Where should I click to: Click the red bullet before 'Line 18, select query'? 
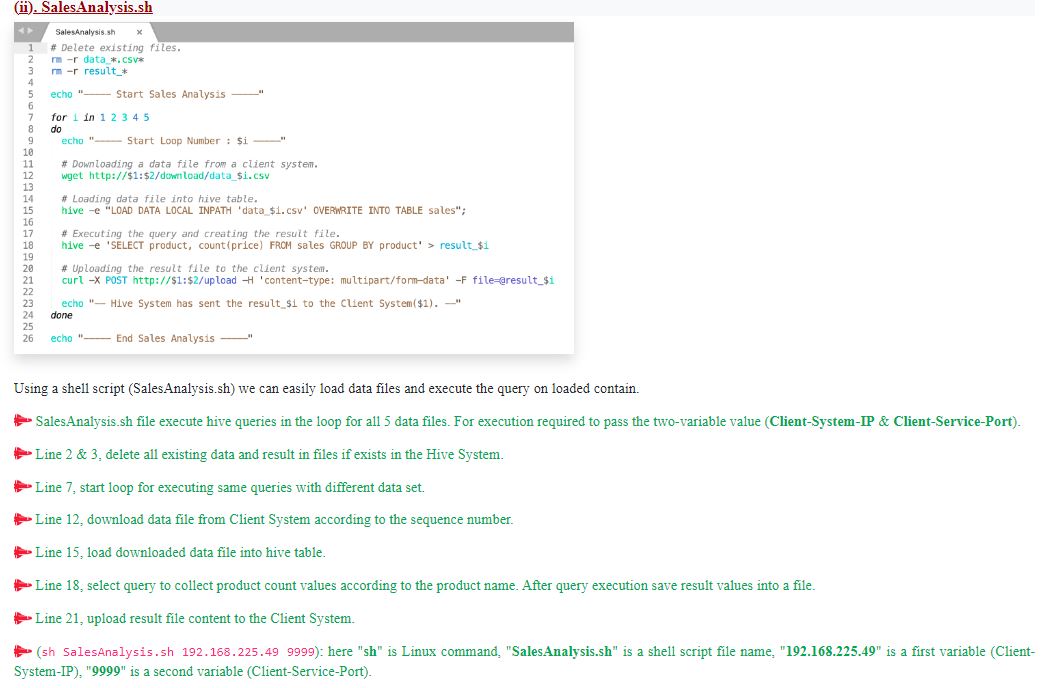coord(23,586)
